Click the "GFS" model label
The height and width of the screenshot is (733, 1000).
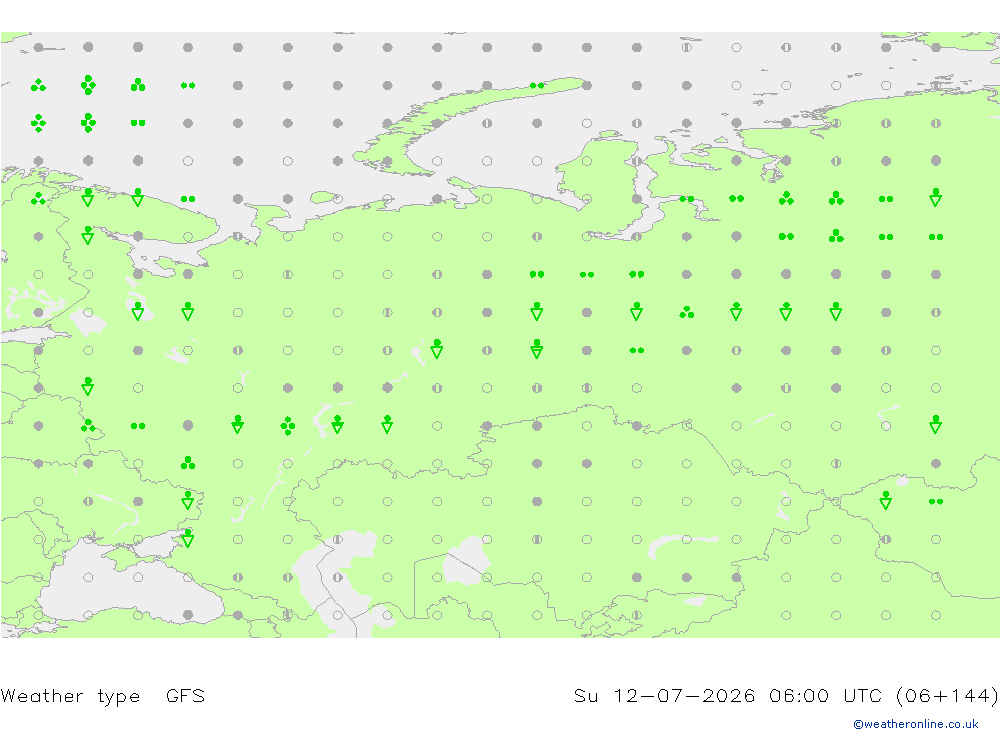pos(186,695)
